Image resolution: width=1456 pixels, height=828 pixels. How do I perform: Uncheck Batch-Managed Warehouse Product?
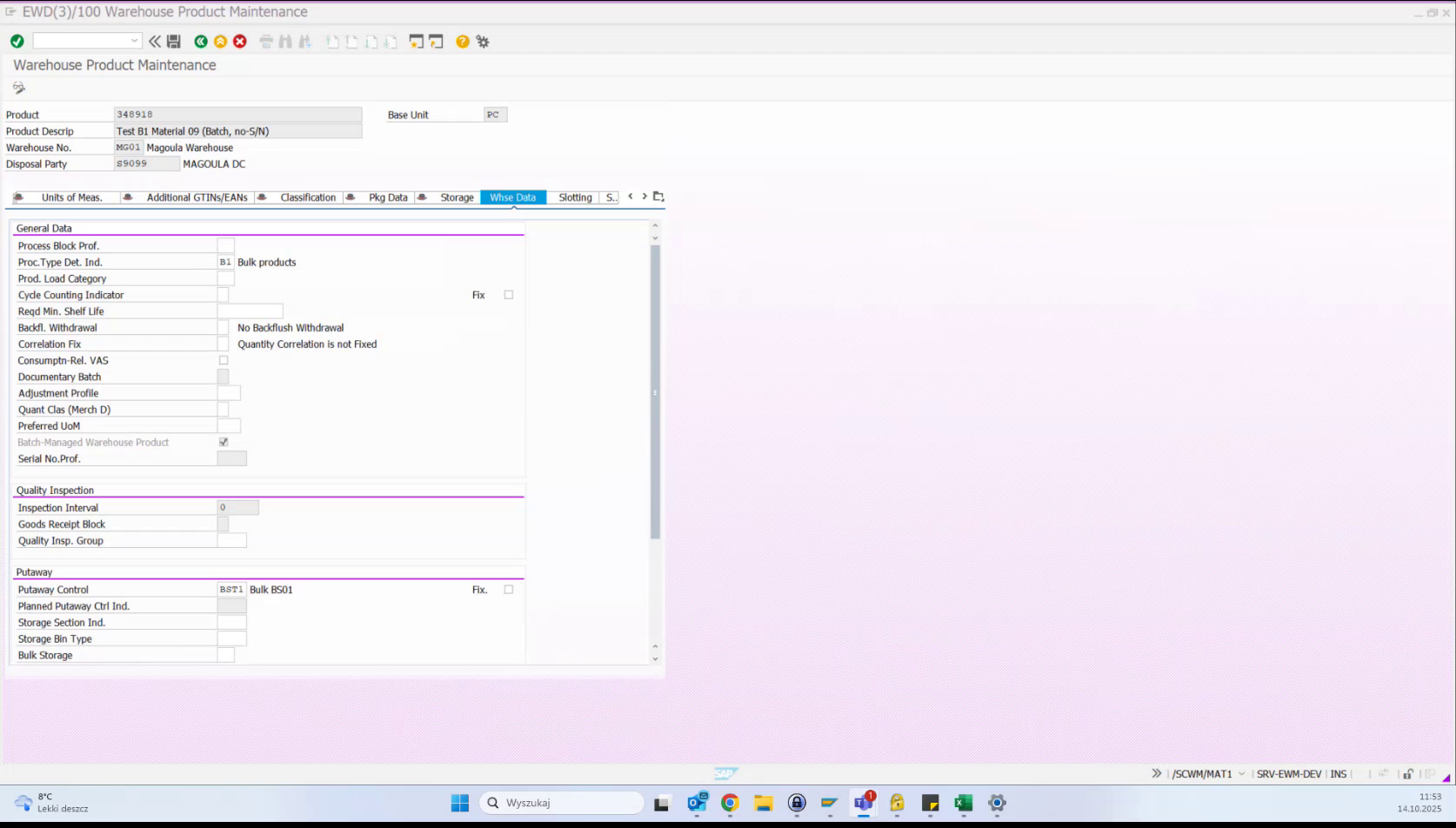tap(224, 442)
